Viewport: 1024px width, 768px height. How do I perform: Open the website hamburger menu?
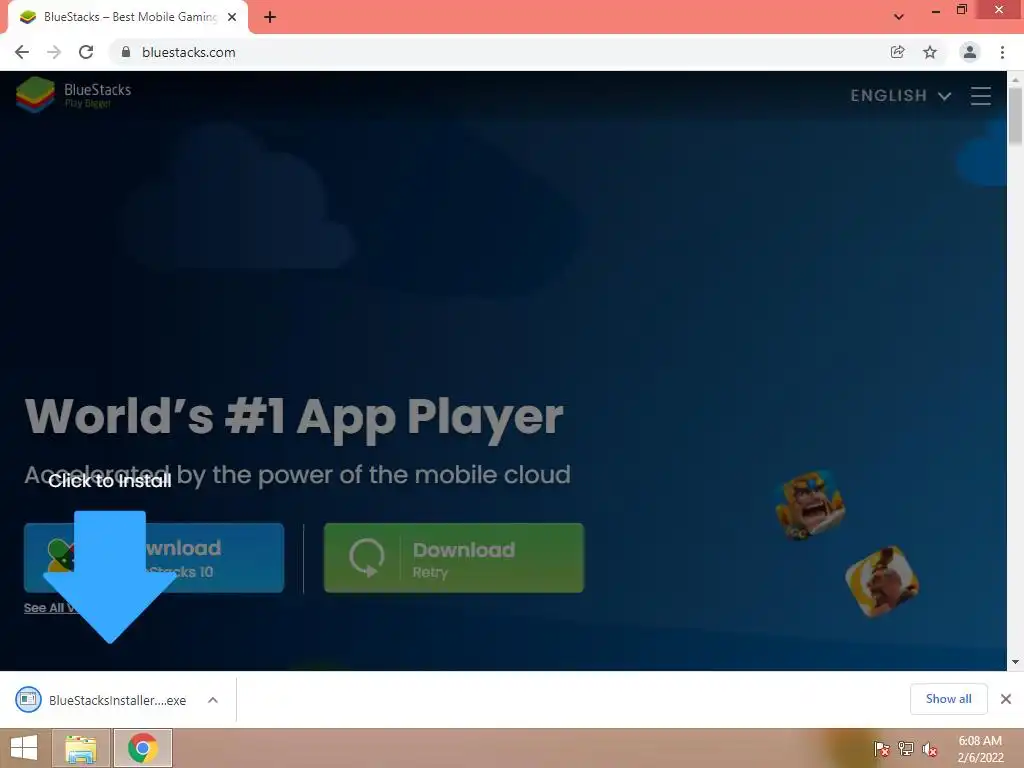pos(980,96)
